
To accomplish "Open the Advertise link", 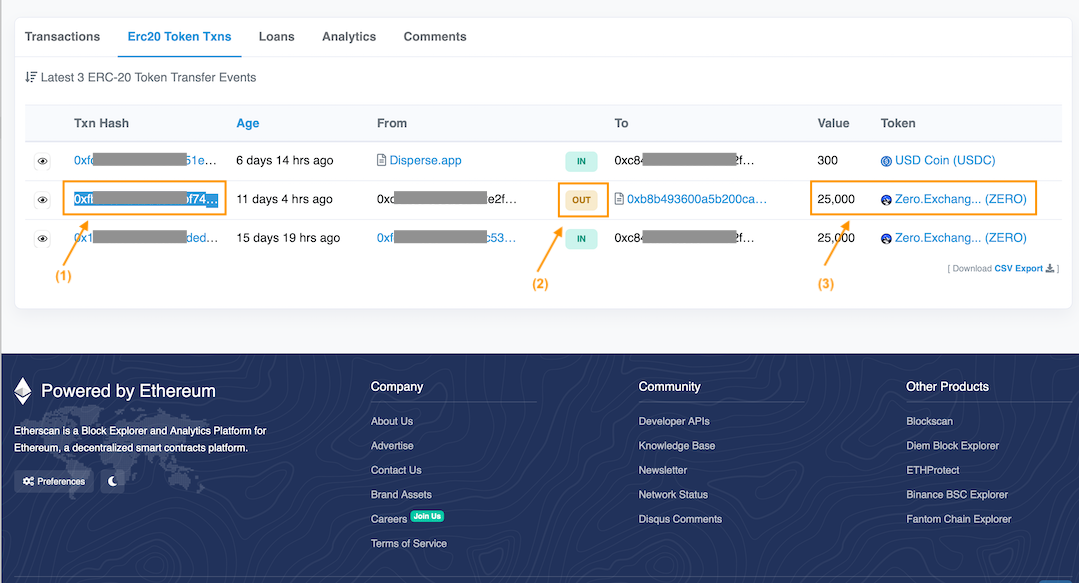I will pos(392,445).
